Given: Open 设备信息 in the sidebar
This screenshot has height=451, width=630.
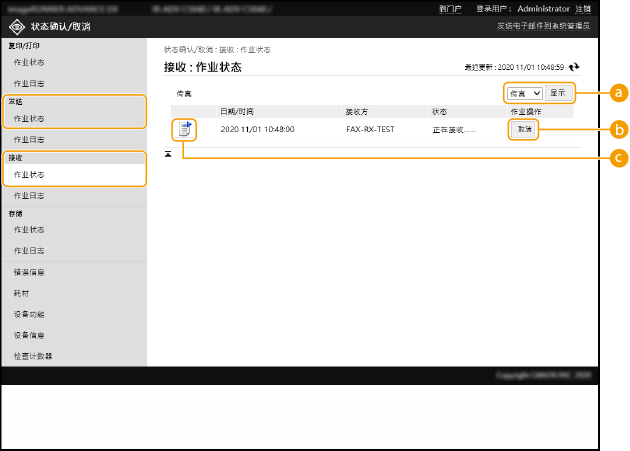Looking at the screenshot, I should [29, 335].
